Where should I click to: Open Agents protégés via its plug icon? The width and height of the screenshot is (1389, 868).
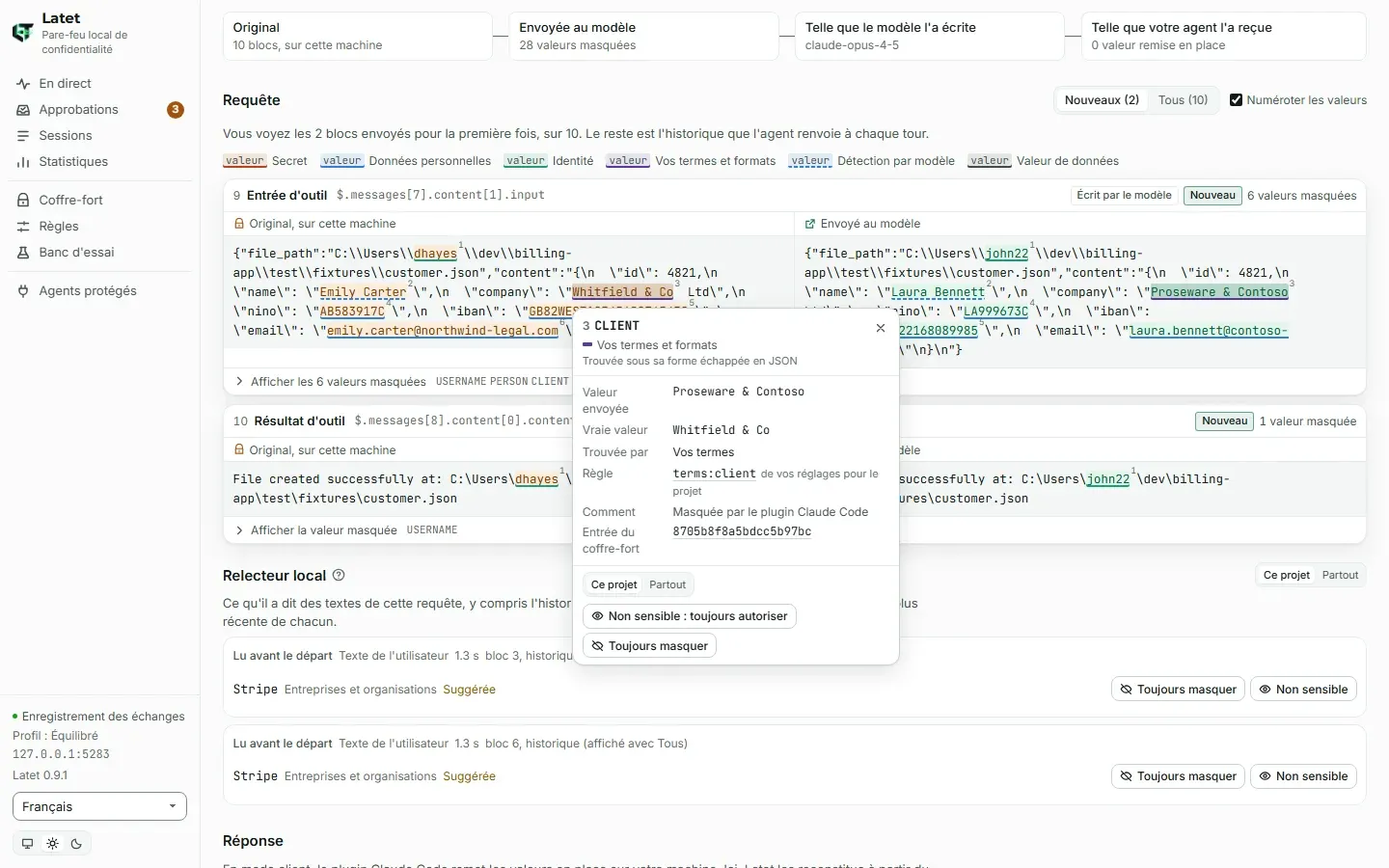click(23, 291)
